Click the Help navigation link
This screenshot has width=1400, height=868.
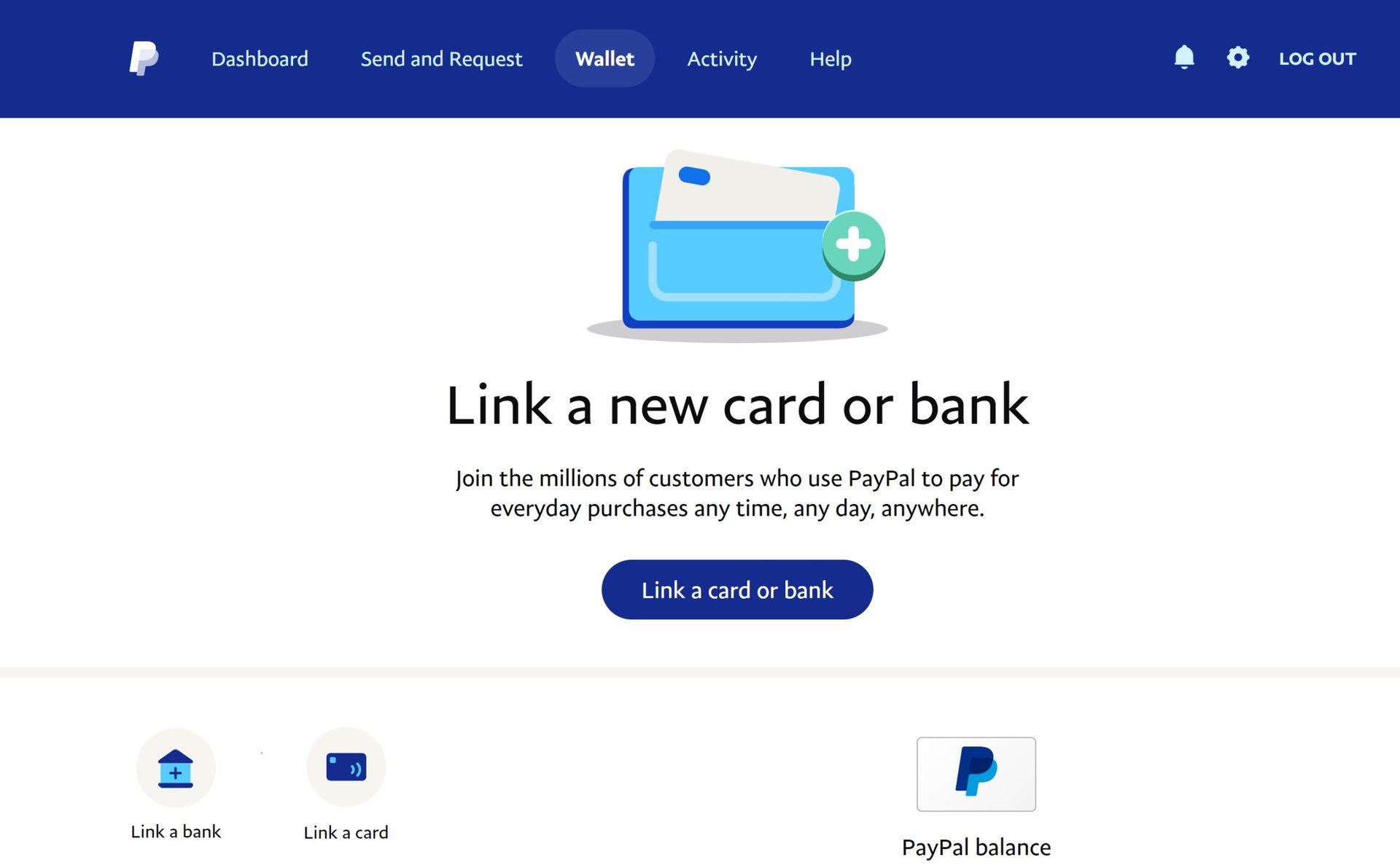tap(829, 58)
